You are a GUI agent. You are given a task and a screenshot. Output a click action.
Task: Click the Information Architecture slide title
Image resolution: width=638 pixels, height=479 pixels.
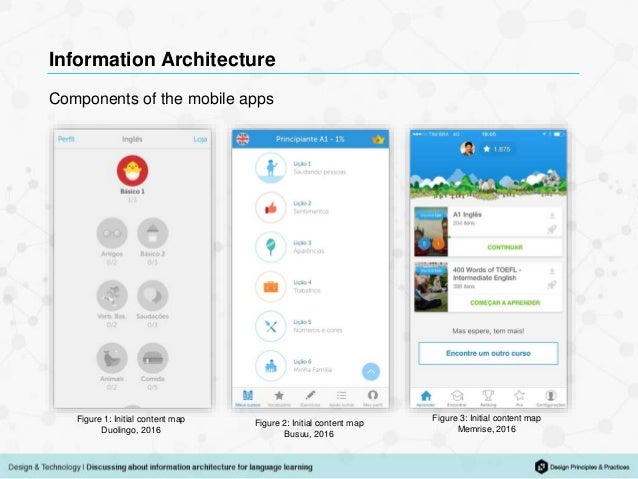click(x=162, y=59)
